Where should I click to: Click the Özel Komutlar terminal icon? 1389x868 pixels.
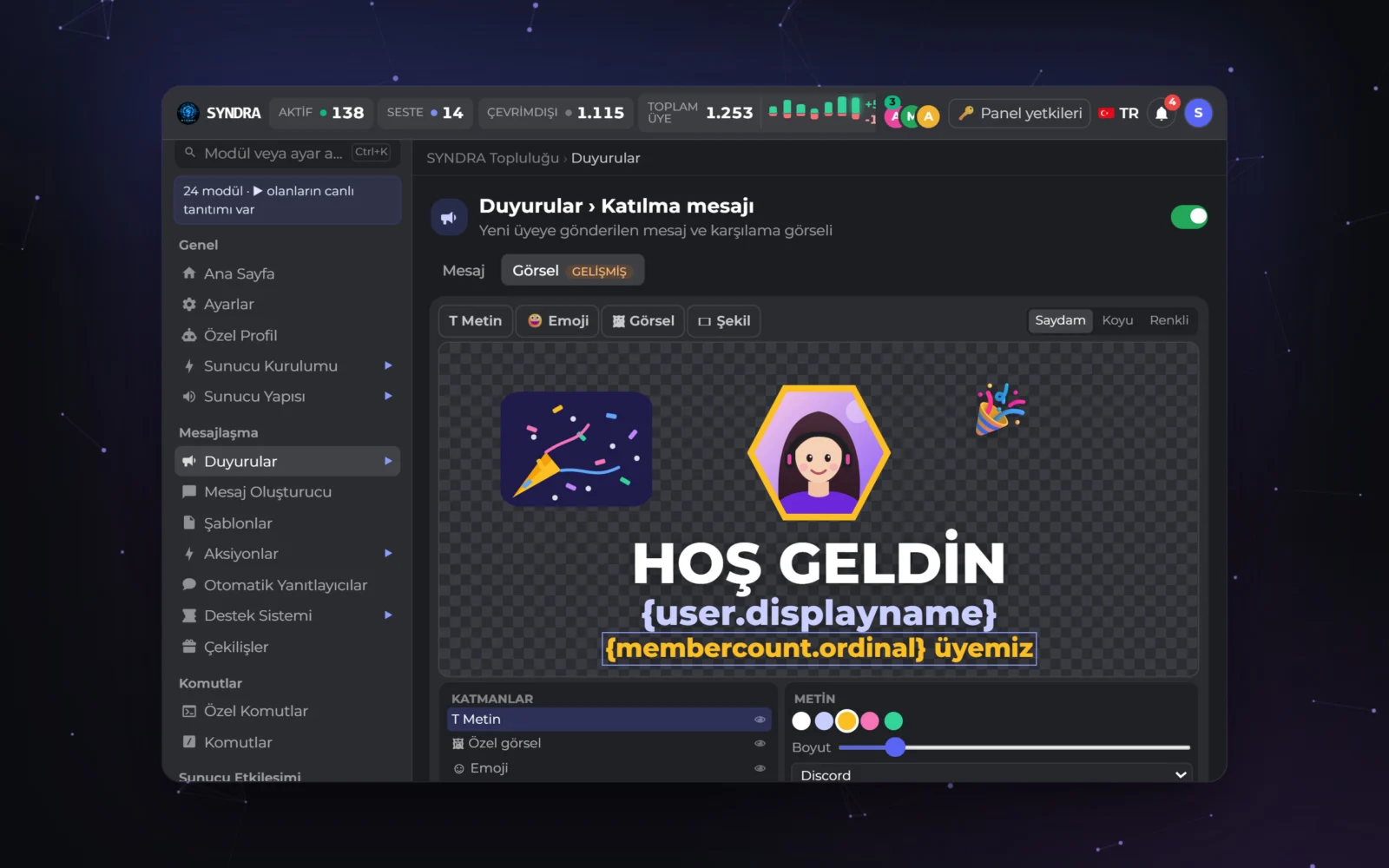pyautogui.click(x=189, y=711)
